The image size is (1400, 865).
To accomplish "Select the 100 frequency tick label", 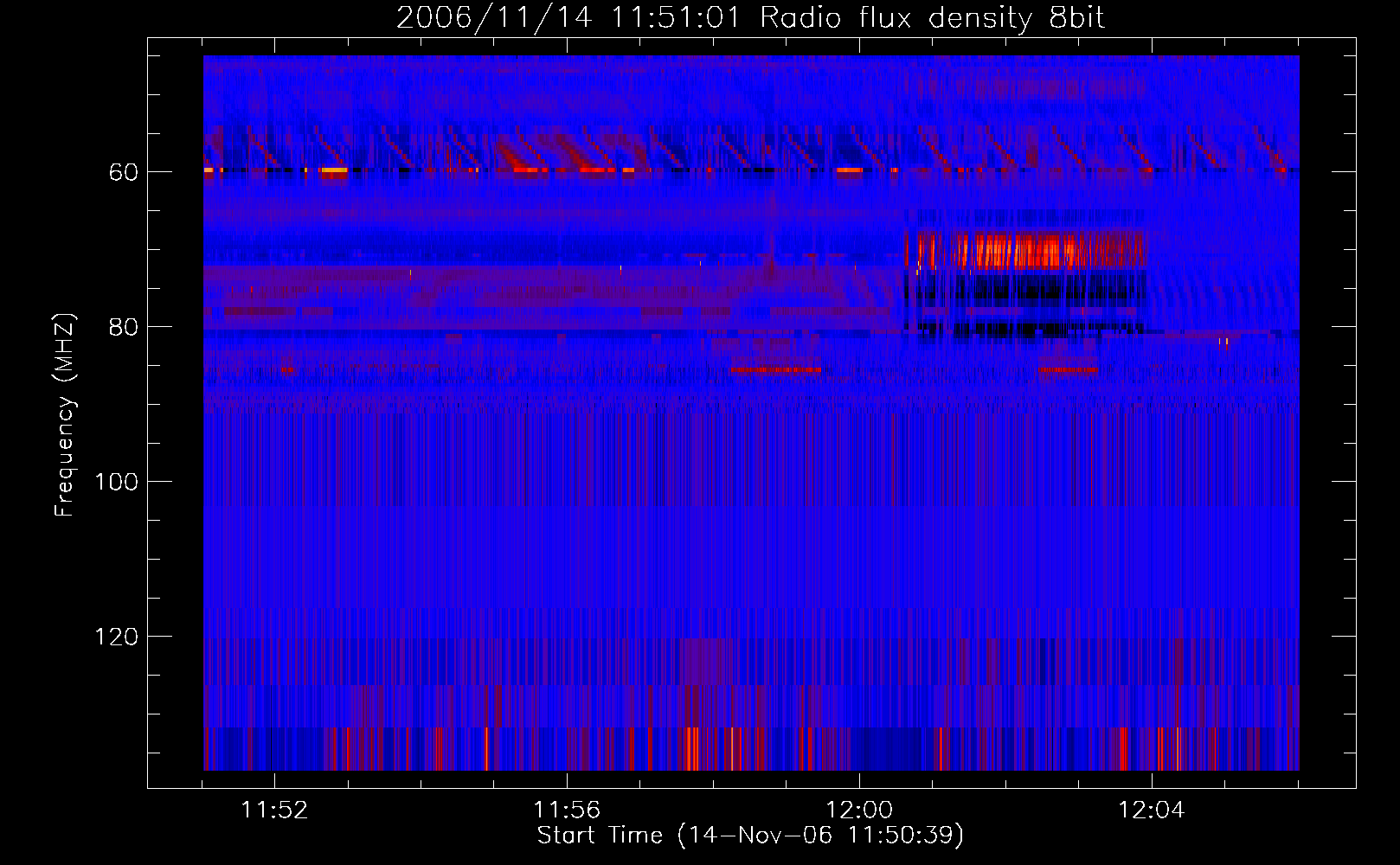I will pyautogui.click(x=117, y=482).
